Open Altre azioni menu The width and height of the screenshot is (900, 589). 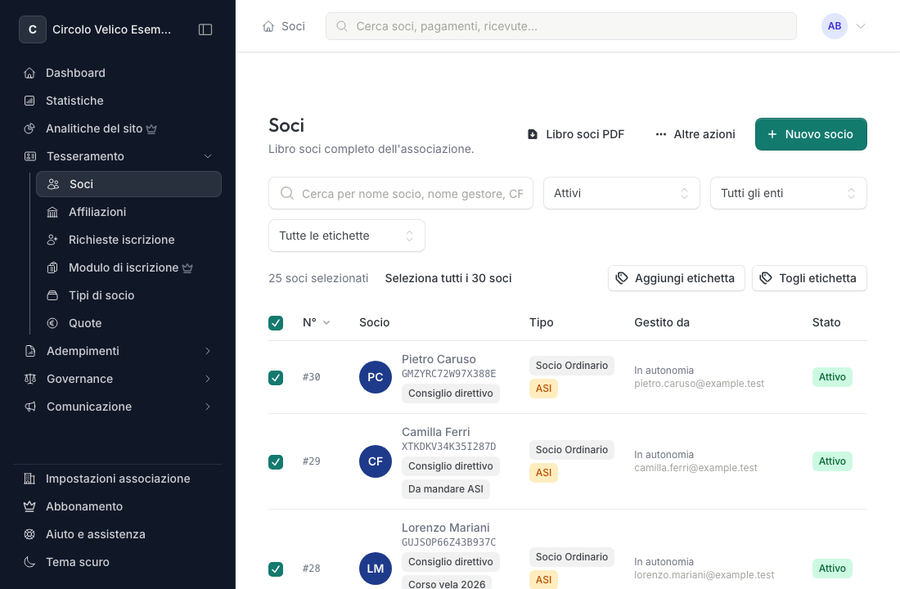(x=695, y=134)
